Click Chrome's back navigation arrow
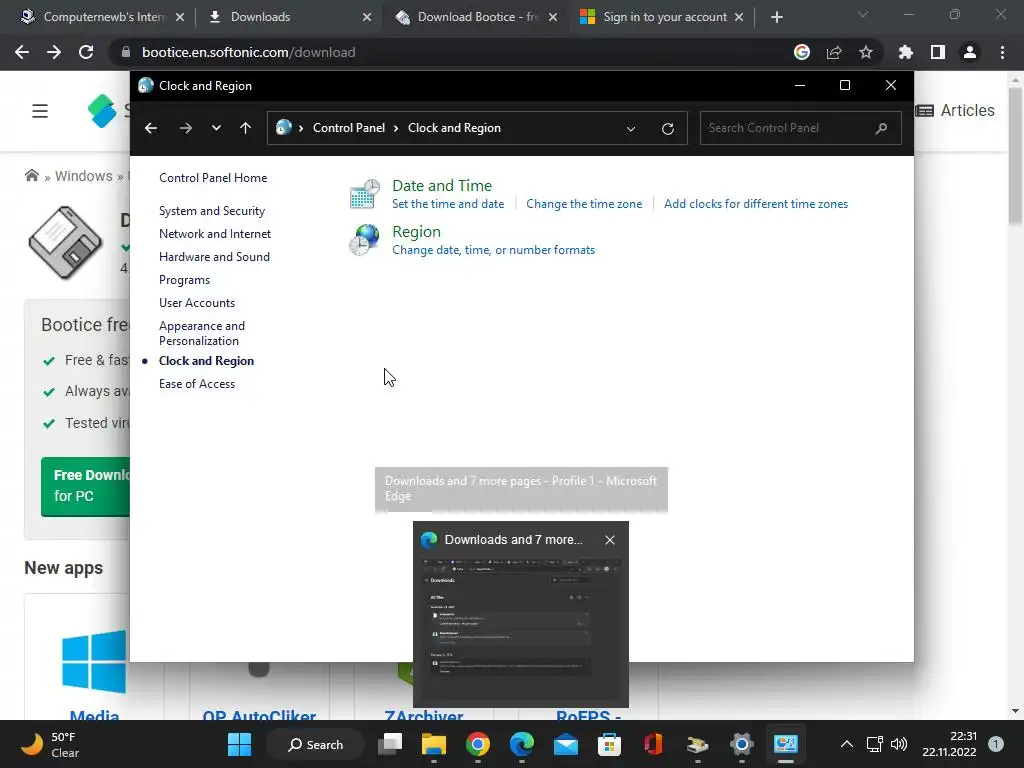Image resolution: width=1024 pixels, height=768 pixels. click(x=22, y=52)
